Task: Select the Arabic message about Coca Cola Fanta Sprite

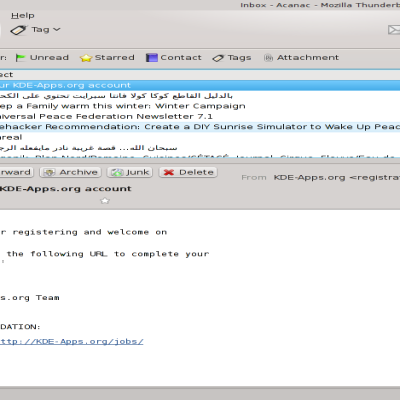Action: click(200, 96)
